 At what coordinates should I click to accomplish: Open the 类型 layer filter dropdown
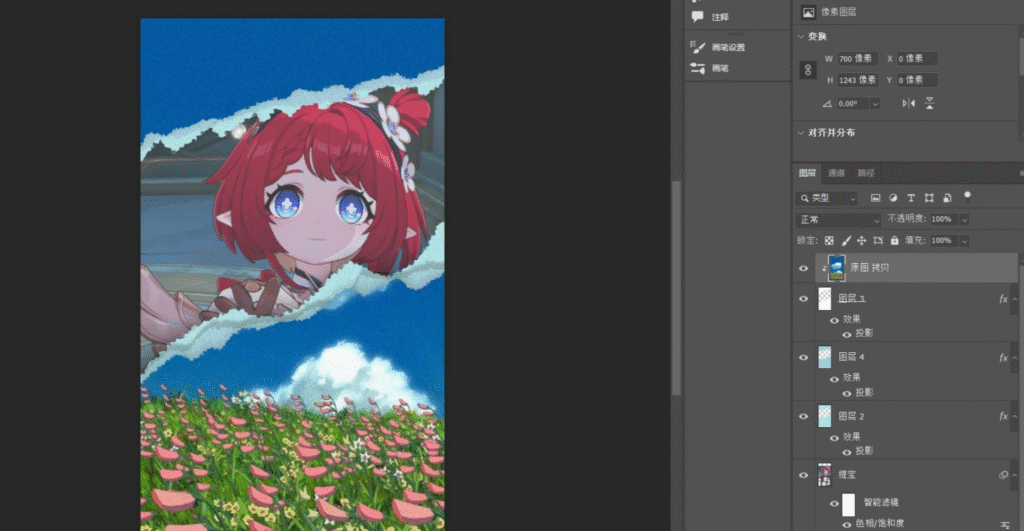827,198
